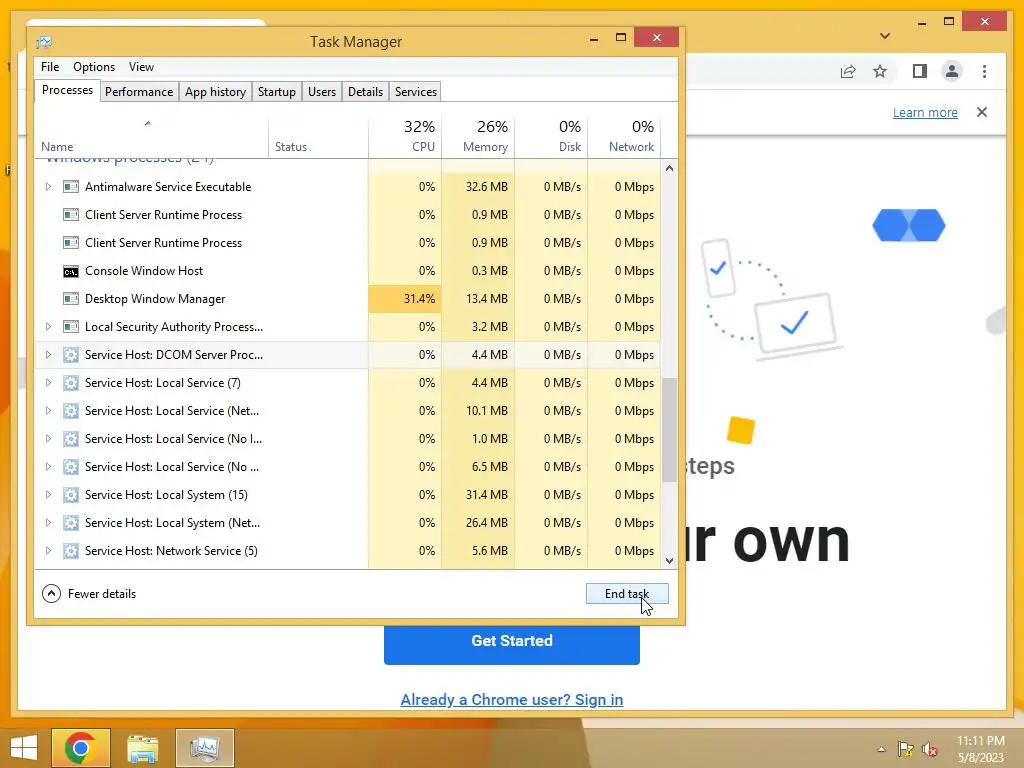The height and width of the screenshot is (768, 1024).
Task: Open the View menu
Action: point(141,67)
